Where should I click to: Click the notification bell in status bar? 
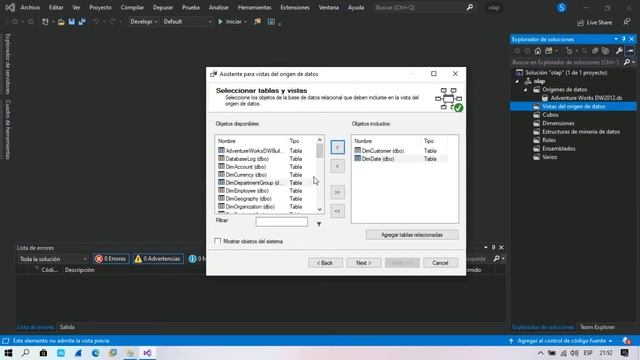point(626,341)
